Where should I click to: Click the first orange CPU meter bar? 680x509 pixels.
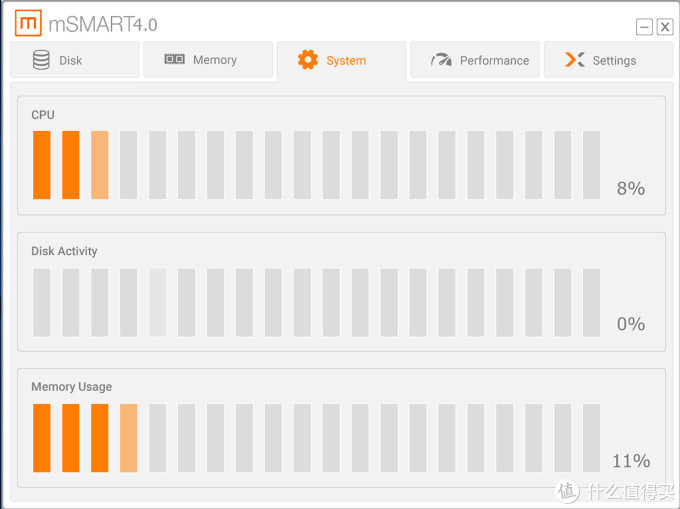point(41,165)
